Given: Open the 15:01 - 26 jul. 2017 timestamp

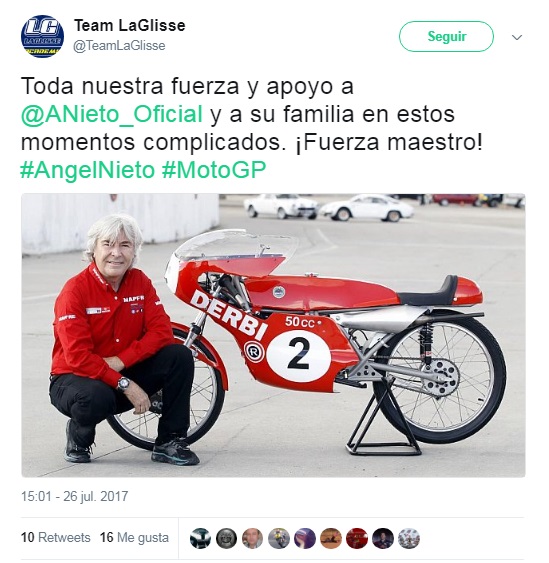Looking at the screenshot, I should pyautogui.click(x=74, y=497).
